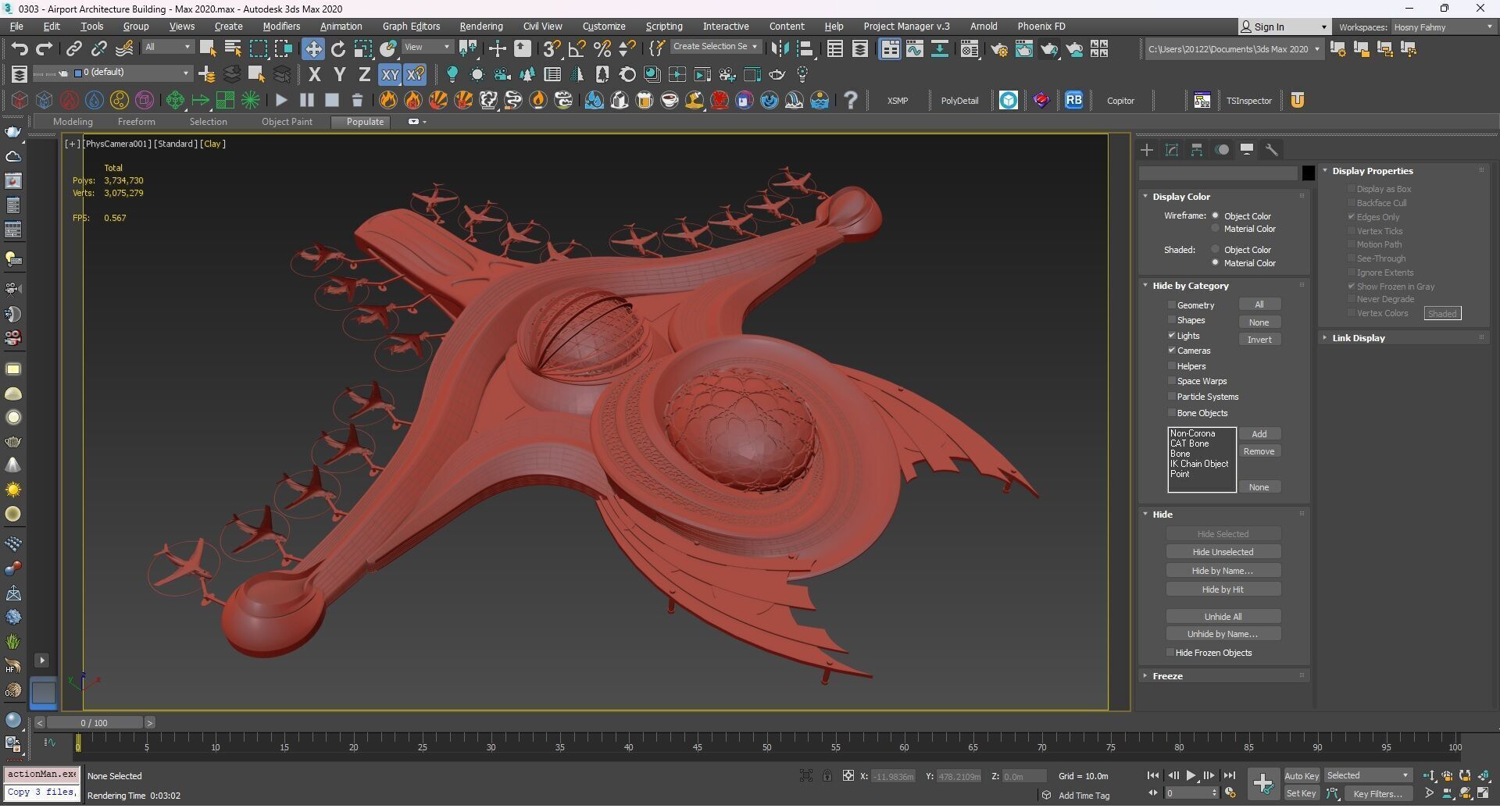The width and height of the screenshot is (1500, 812).
Task: Select the Select and Move tool
Action: [312, 49]
